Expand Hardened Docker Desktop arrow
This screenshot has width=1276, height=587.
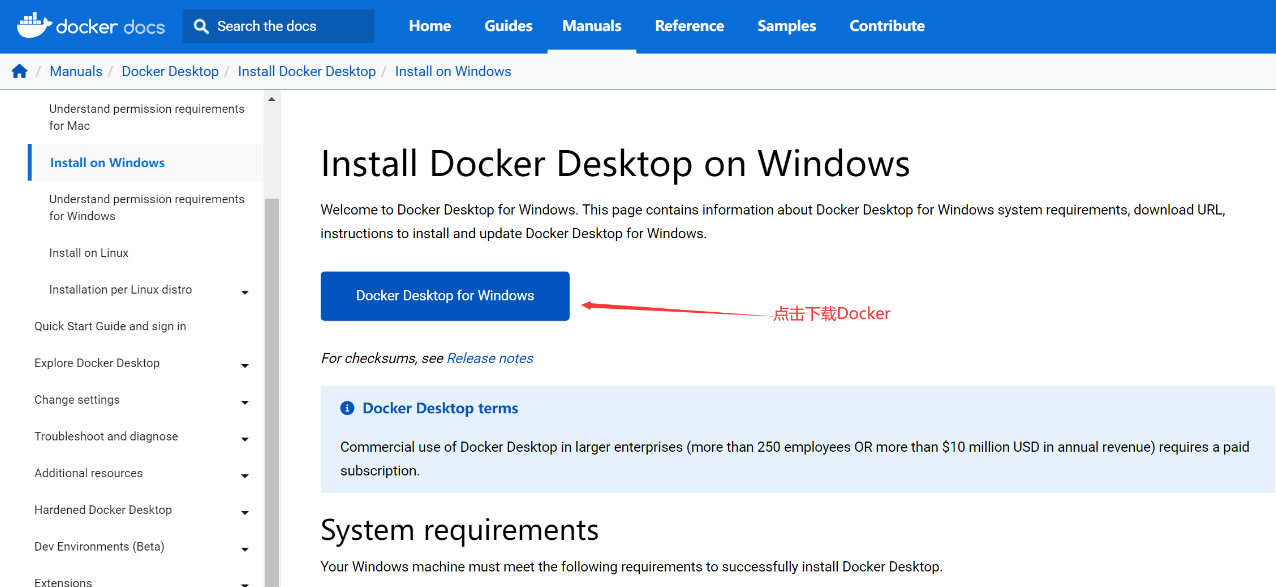[x=245, y=513]
